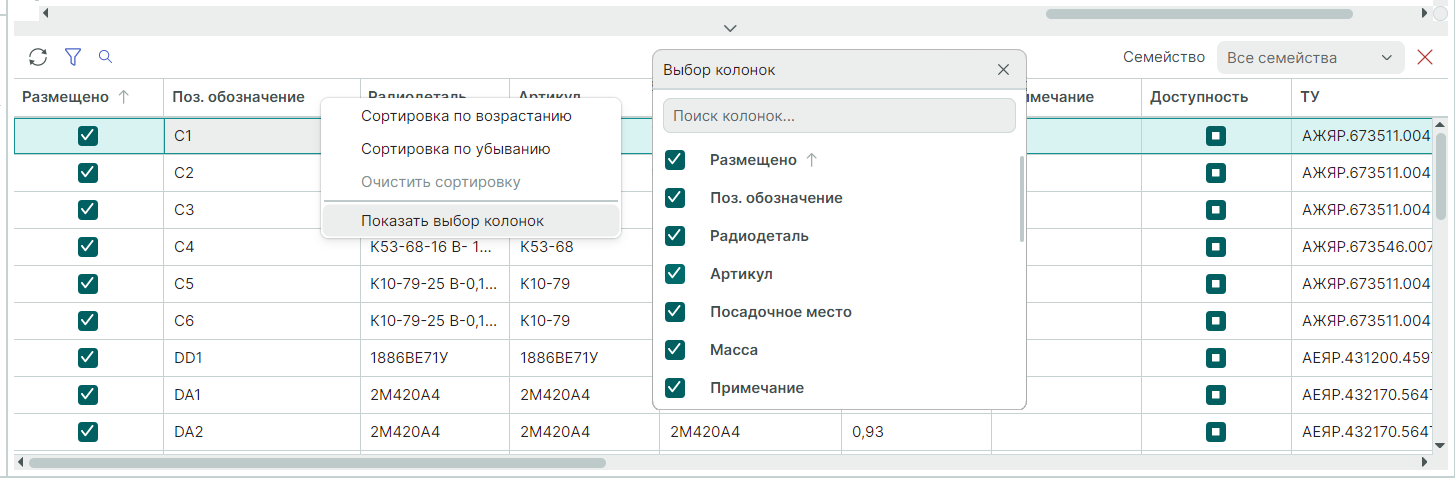The height and width of the screenshot is (484, 1455).
Task: Collapse panel using the down chevron
Action: (x=730, y=27)
